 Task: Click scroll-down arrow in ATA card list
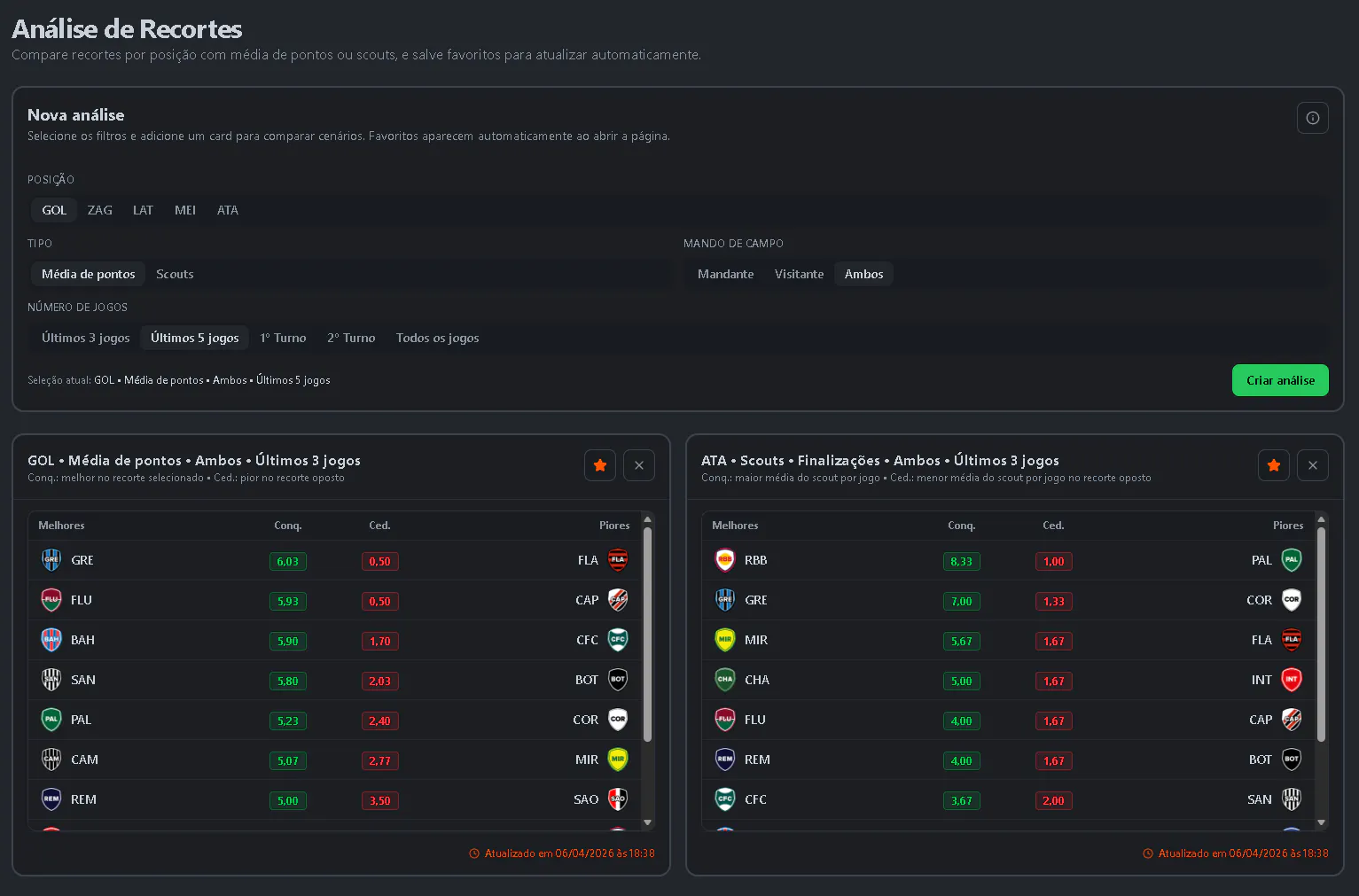(1321, 822)
